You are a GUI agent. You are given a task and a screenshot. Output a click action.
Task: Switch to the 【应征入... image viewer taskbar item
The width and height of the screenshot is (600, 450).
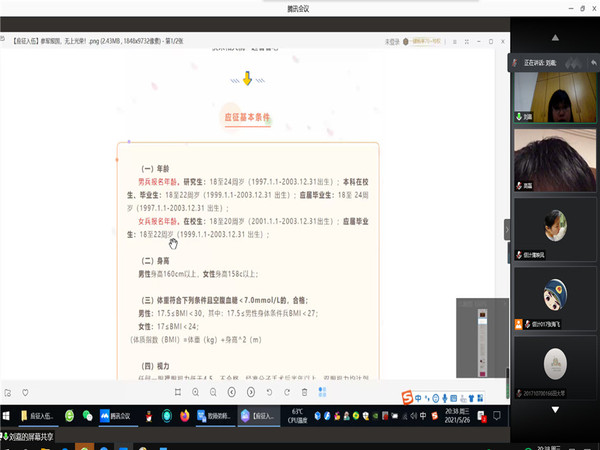point(258,416)
